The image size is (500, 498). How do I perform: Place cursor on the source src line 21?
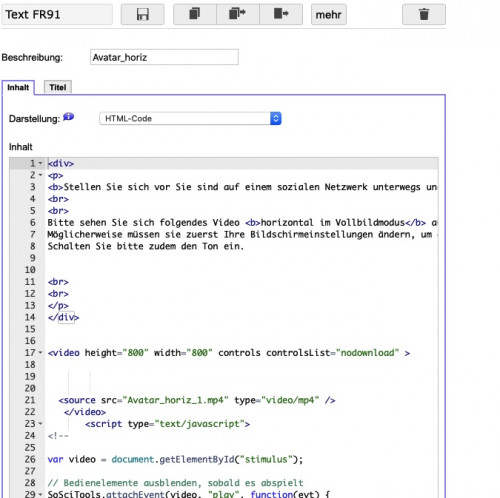pos(197,400)
